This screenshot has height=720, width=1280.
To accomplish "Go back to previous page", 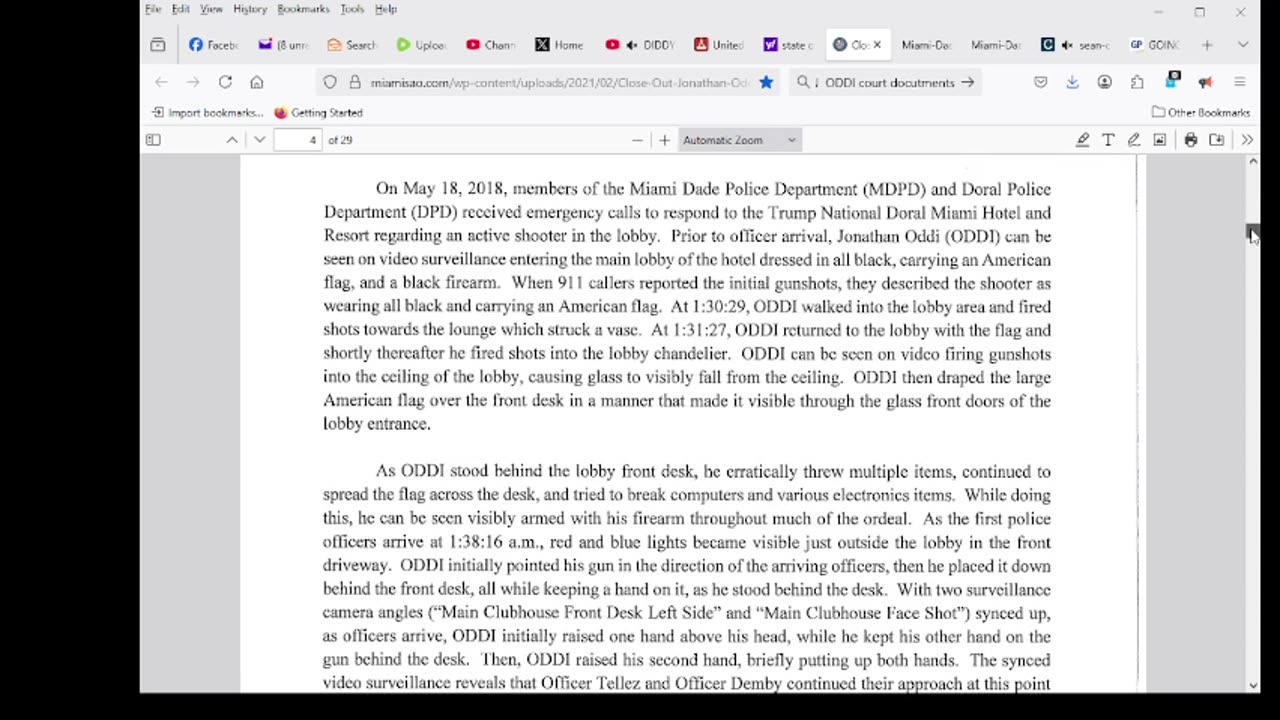I will pos(161,83).
